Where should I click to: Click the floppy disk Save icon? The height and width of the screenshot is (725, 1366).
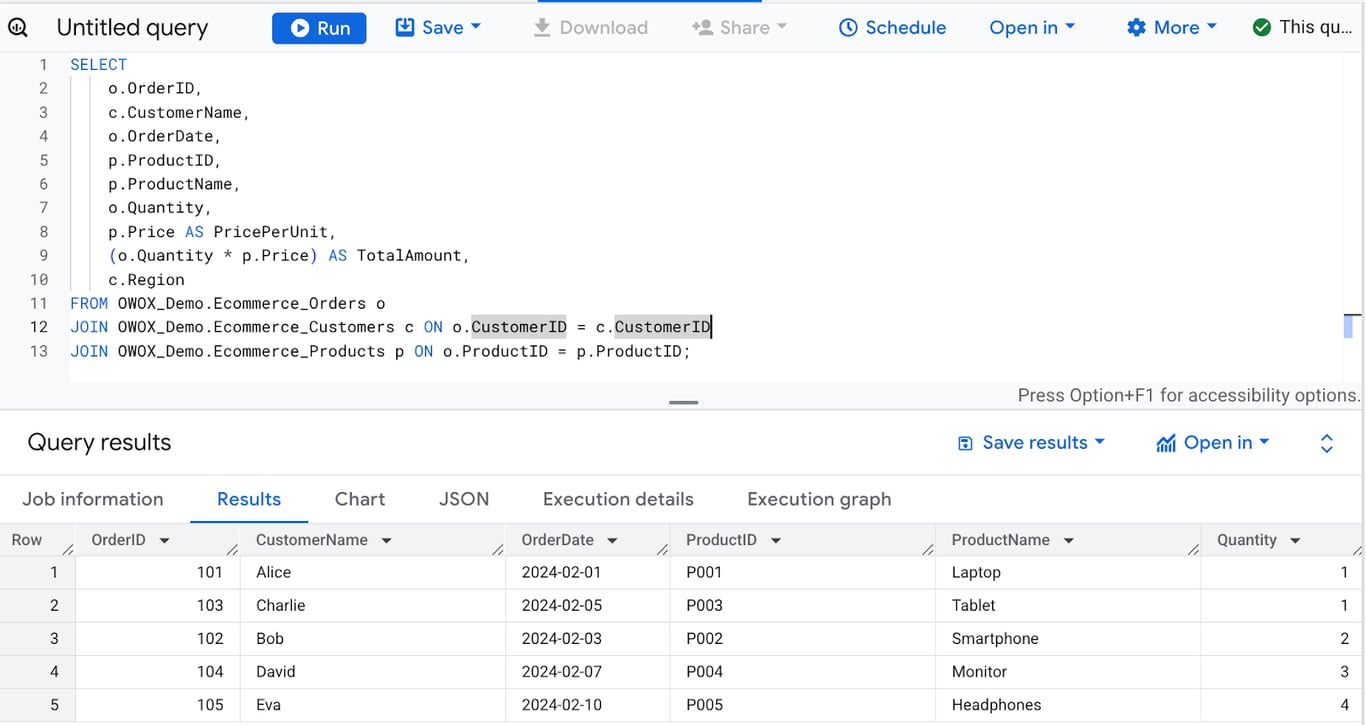click(x=405, y=28)
